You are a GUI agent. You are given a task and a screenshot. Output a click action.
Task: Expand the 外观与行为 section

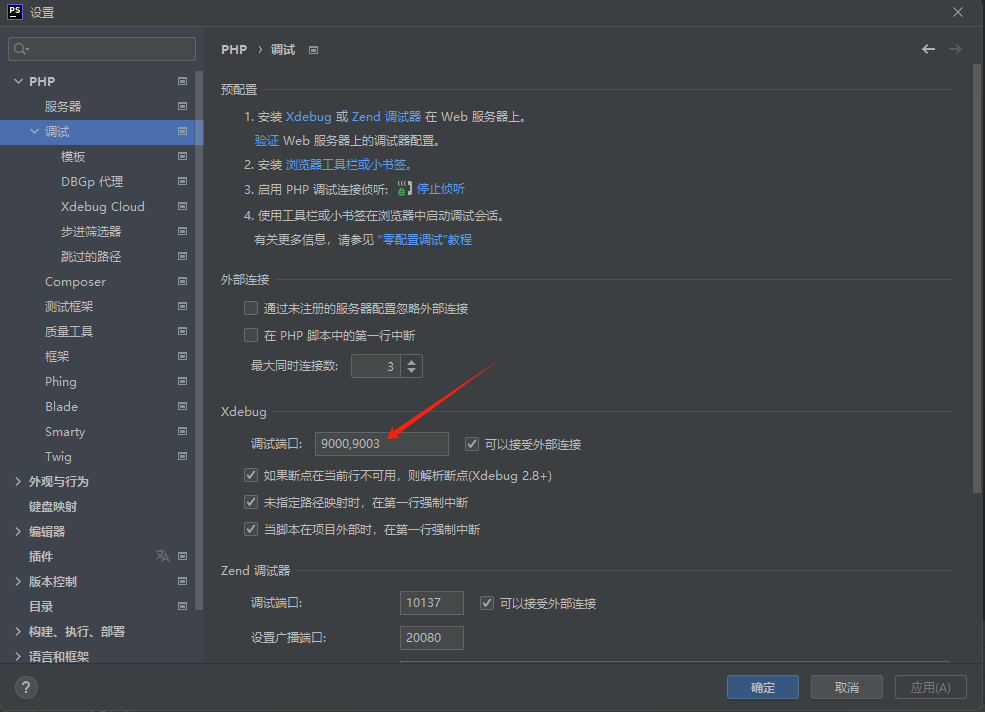point(18,481)
